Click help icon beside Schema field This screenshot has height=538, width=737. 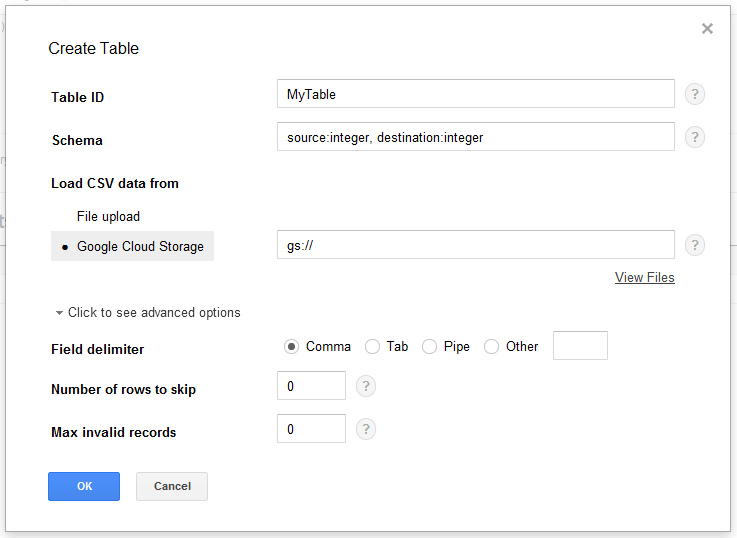coord(695,137)
